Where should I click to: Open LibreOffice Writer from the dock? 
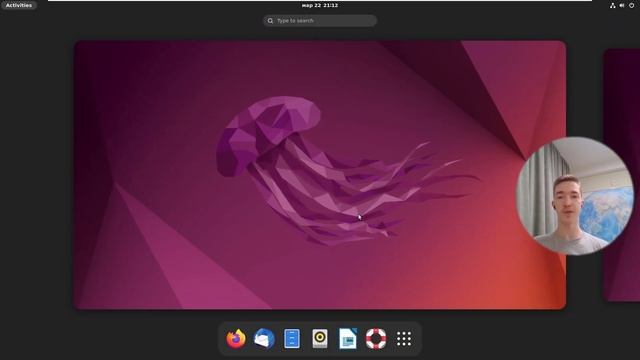348,339
